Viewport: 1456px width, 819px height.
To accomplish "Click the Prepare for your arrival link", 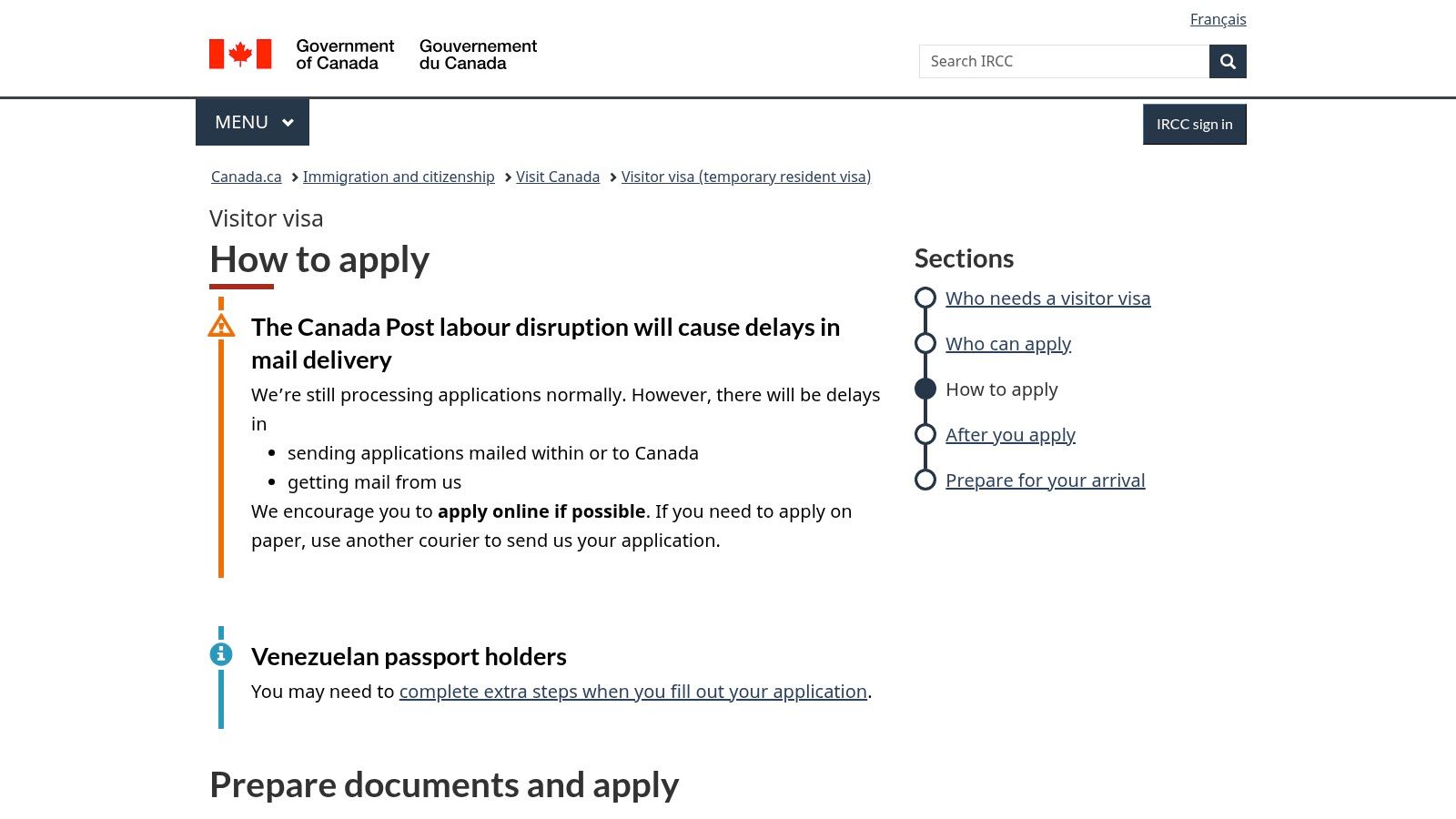I will click(x=1045, y=480).
